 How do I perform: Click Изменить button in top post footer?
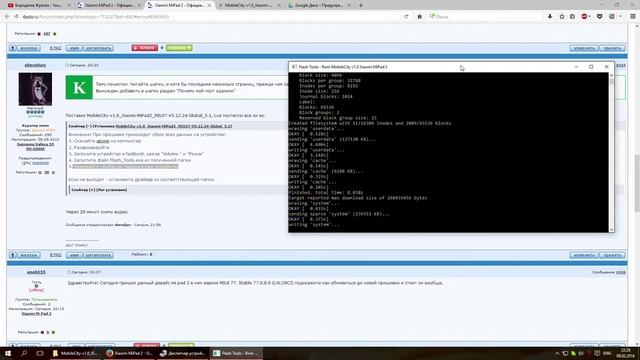pyautogui.click(x=584, y=48)
